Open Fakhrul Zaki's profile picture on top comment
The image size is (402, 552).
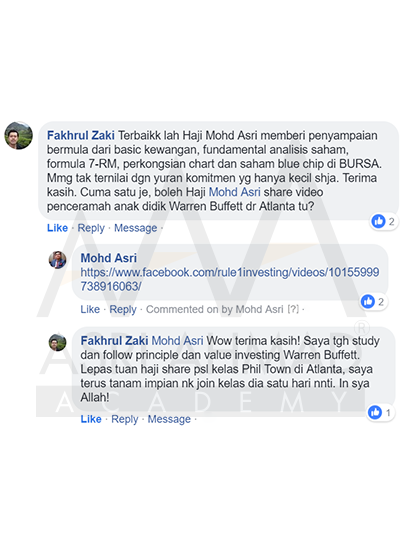(19, 136)
